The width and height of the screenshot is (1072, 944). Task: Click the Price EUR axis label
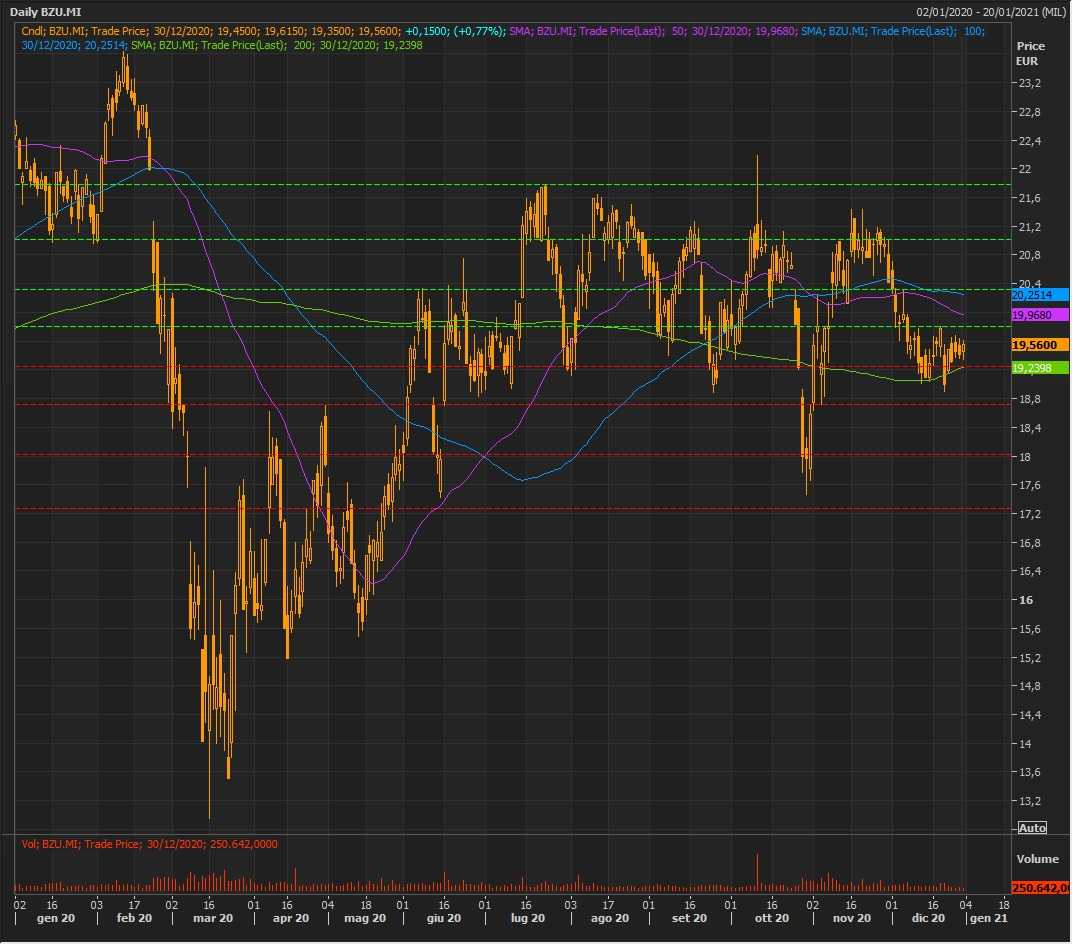pos(1030,53)
